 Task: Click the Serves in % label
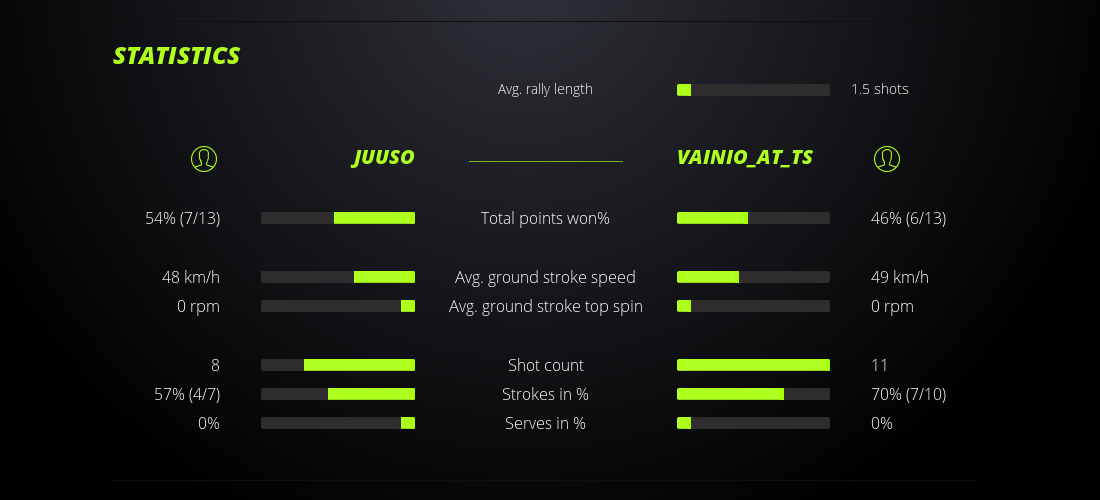point(545,423)
